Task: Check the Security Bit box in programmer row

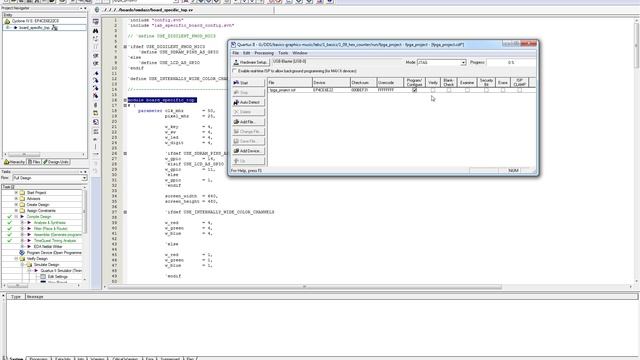Action: (x=486, y=90)
